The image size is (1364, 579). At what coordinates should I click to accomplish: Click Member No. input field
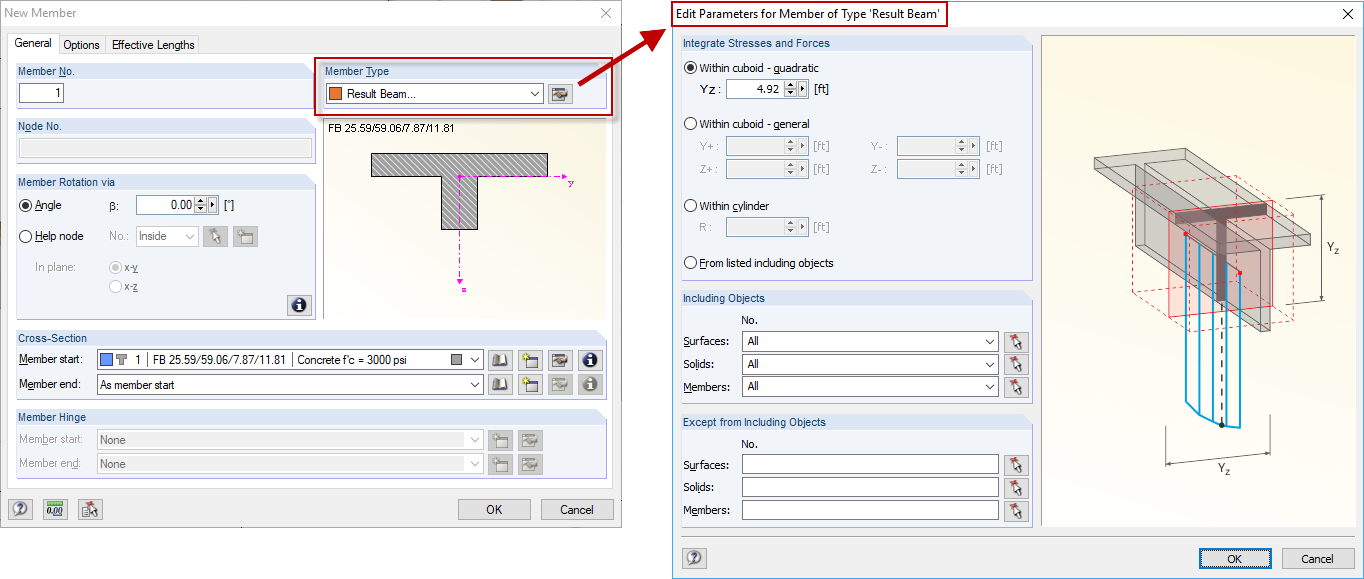41,93
